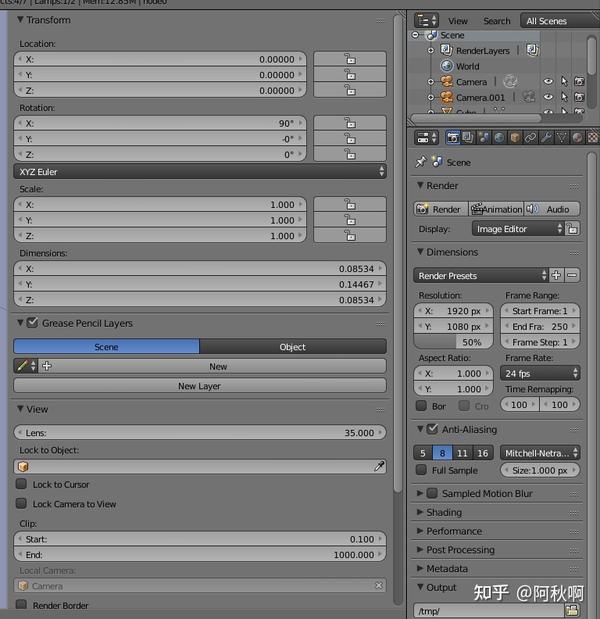Screen dimensions: 600x619
Task: Click the lock icon for Location X
Action: (x=350, y=59)
